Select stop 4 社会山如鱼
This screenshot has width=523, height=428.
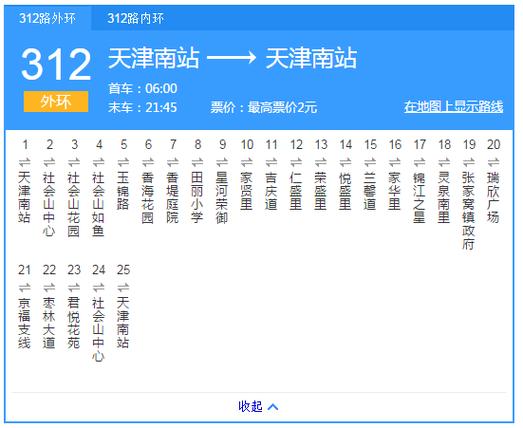(x=99, y=204)
